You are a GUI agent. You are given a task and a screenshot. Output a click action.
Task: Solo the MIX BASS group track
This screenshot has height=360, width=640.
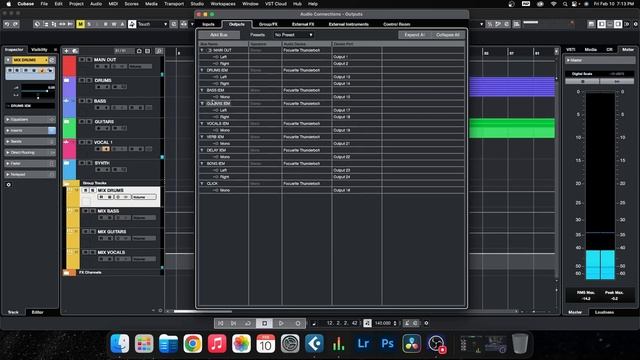coord(93,211)
